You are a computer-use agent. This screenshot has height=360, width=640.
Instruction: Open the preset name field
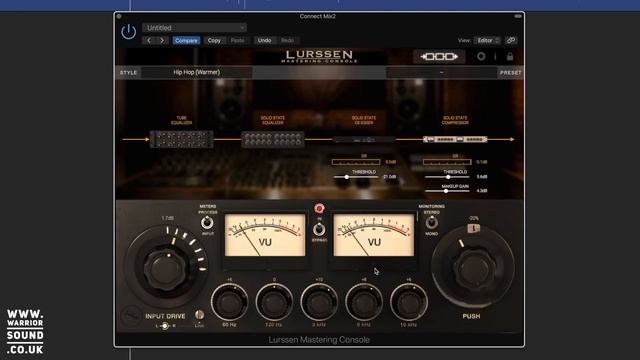pos(441,73)
